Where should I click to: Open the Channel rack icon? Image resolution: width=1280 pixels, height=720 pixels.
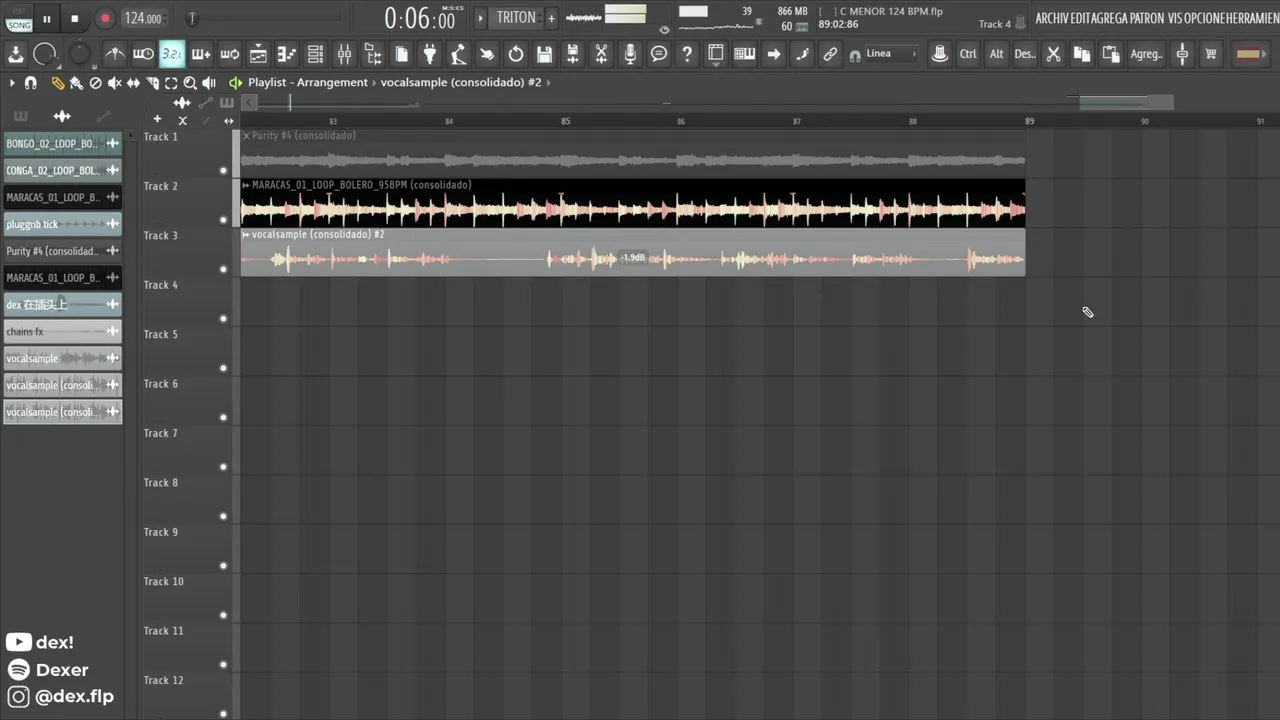tap(315, 54)
